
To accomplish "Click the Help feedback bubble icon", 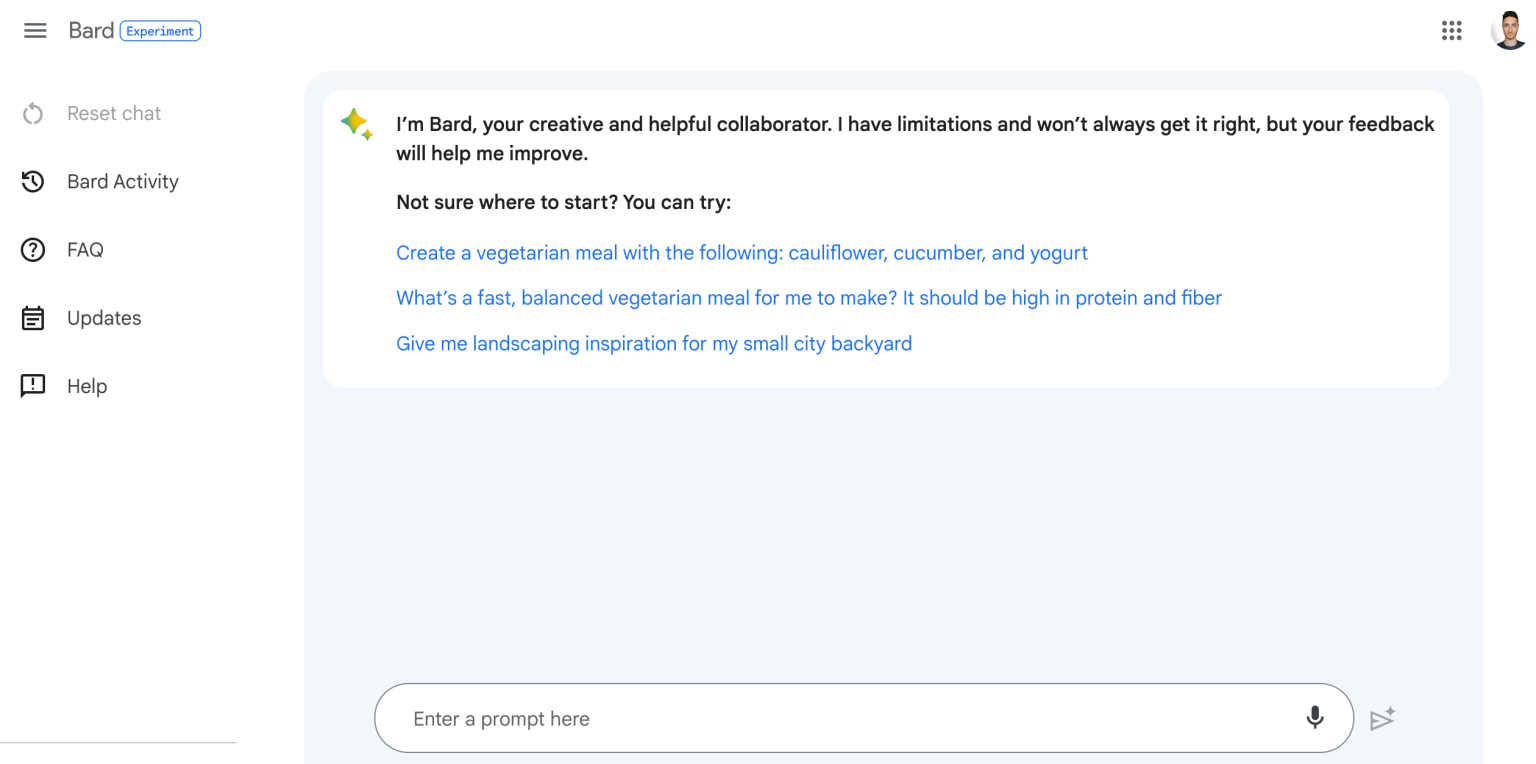I will [33, 386].
